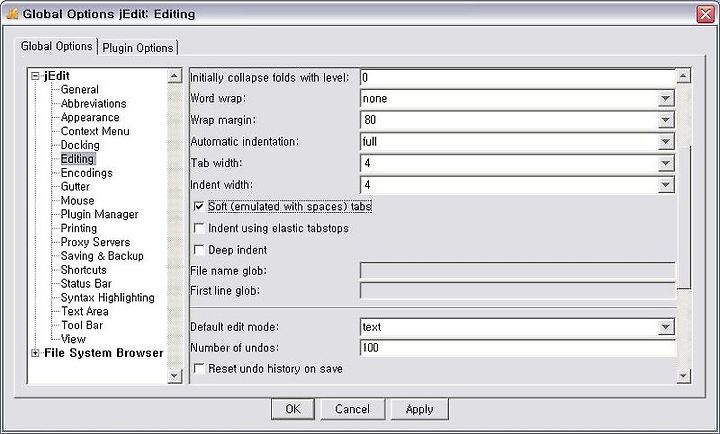
Task: Switch to the Global Options tab
Action: coord(56,46)
